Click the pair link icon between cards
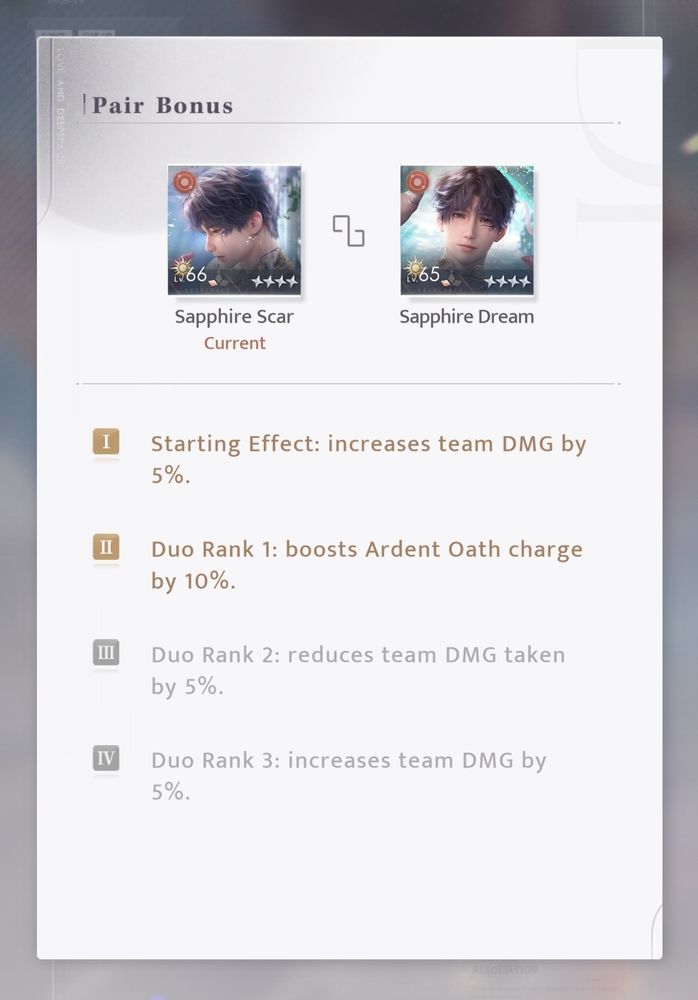698x1000 pixels. (348, 231)
